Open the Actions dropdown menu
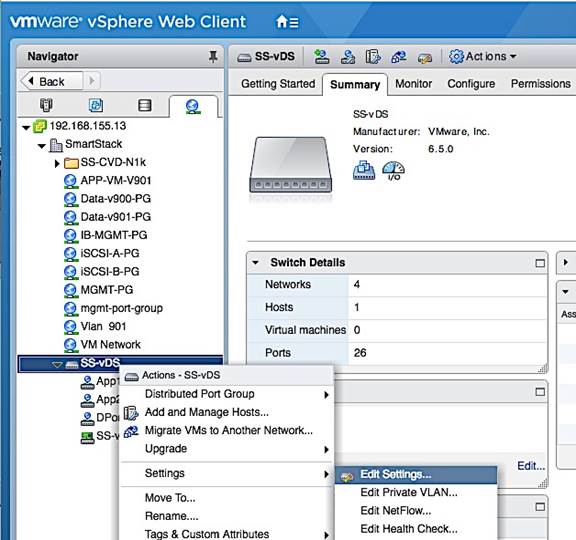This screenshot has height=540, width=576. (x=482, y=57)
